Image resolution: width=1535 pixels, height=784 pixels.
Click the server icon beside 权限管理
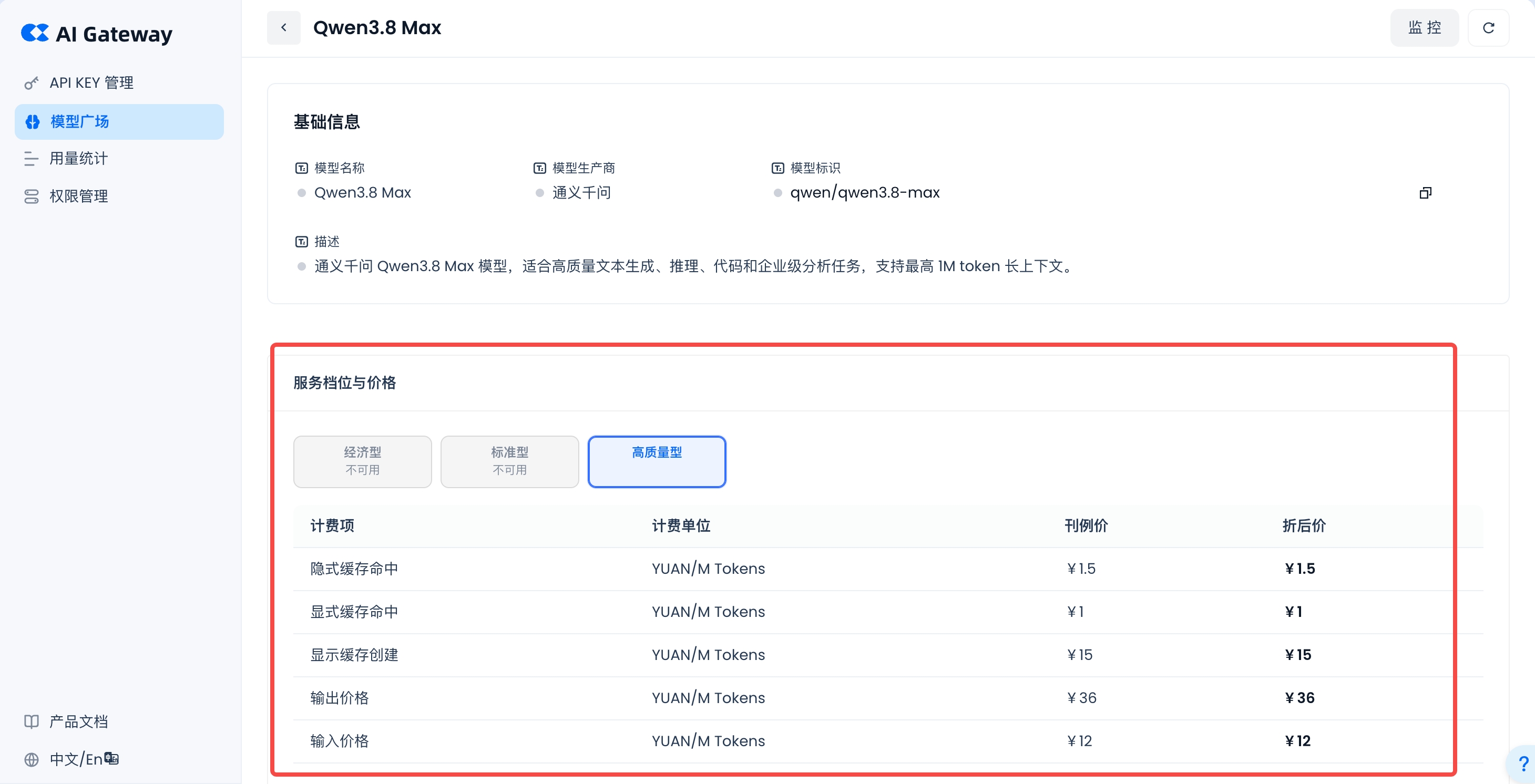[32, 196]
